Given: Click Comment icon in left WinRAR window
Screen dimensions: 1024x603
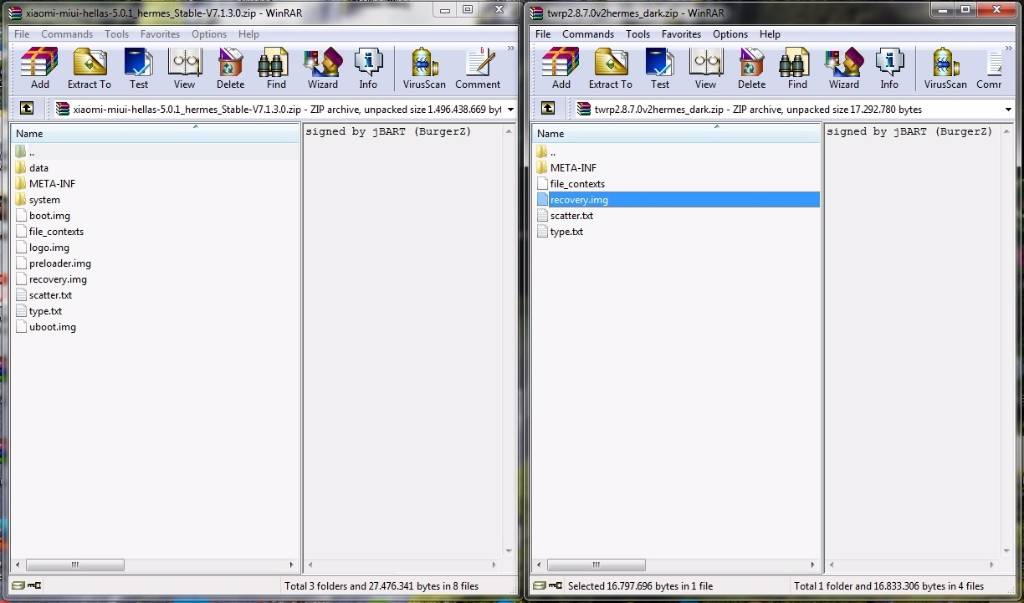Looking at the screenshot, I should 477,68.
